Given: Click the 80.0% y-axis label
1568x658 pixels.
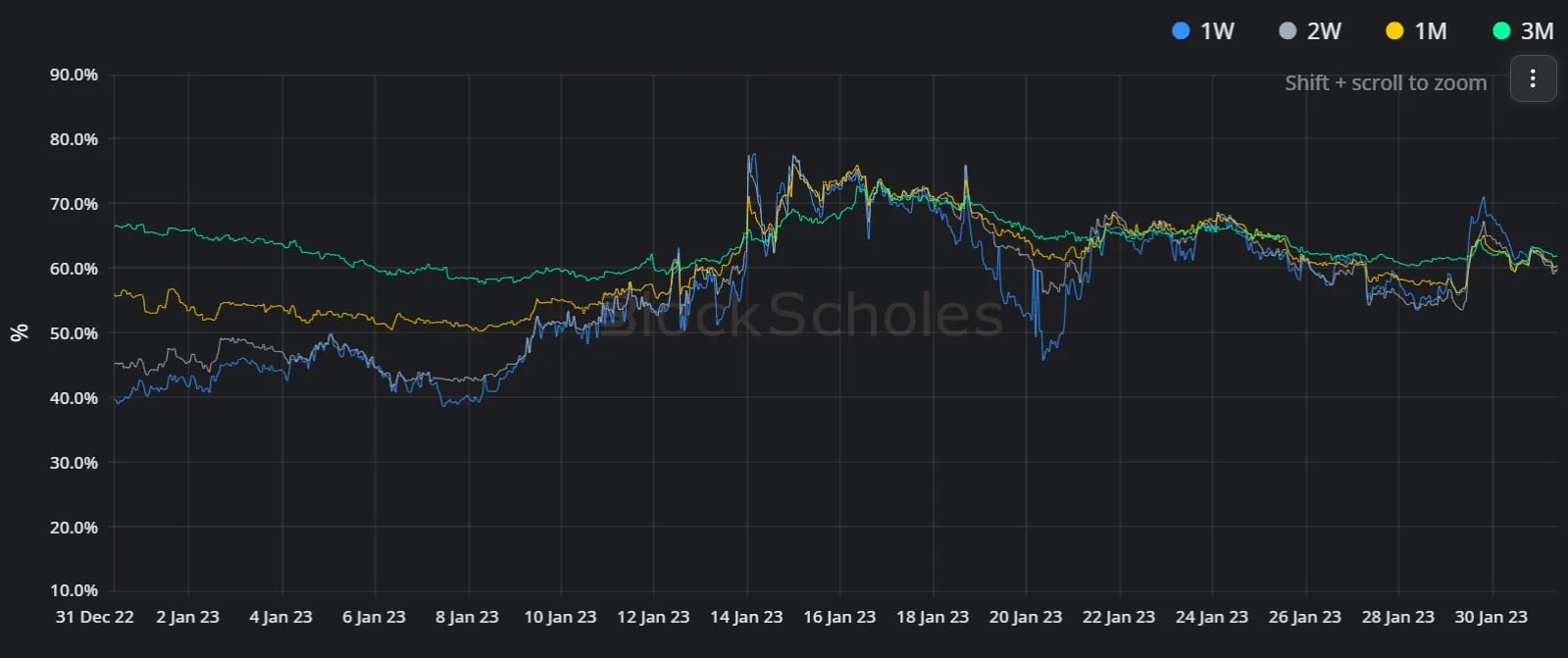Looking at the screenshot, I should [75, 139].
